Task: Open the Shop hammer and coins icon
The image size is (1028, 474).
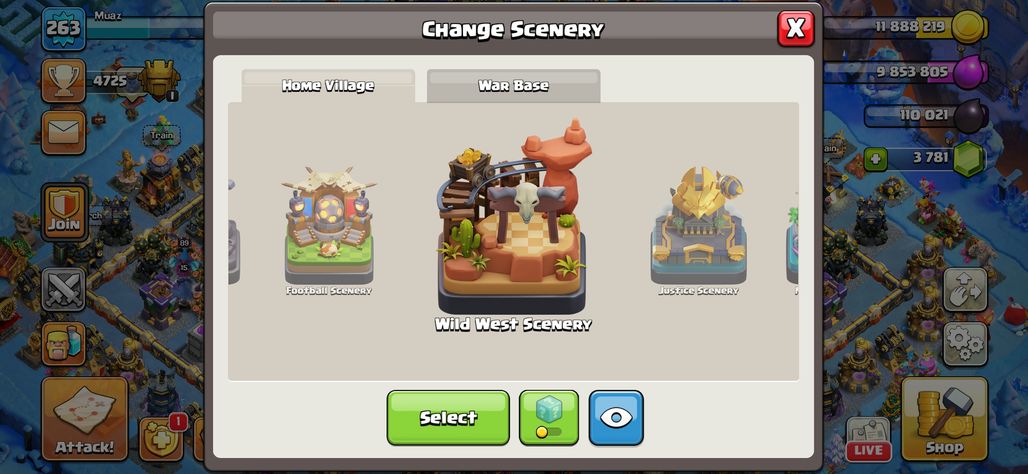Action: [944, 418]
